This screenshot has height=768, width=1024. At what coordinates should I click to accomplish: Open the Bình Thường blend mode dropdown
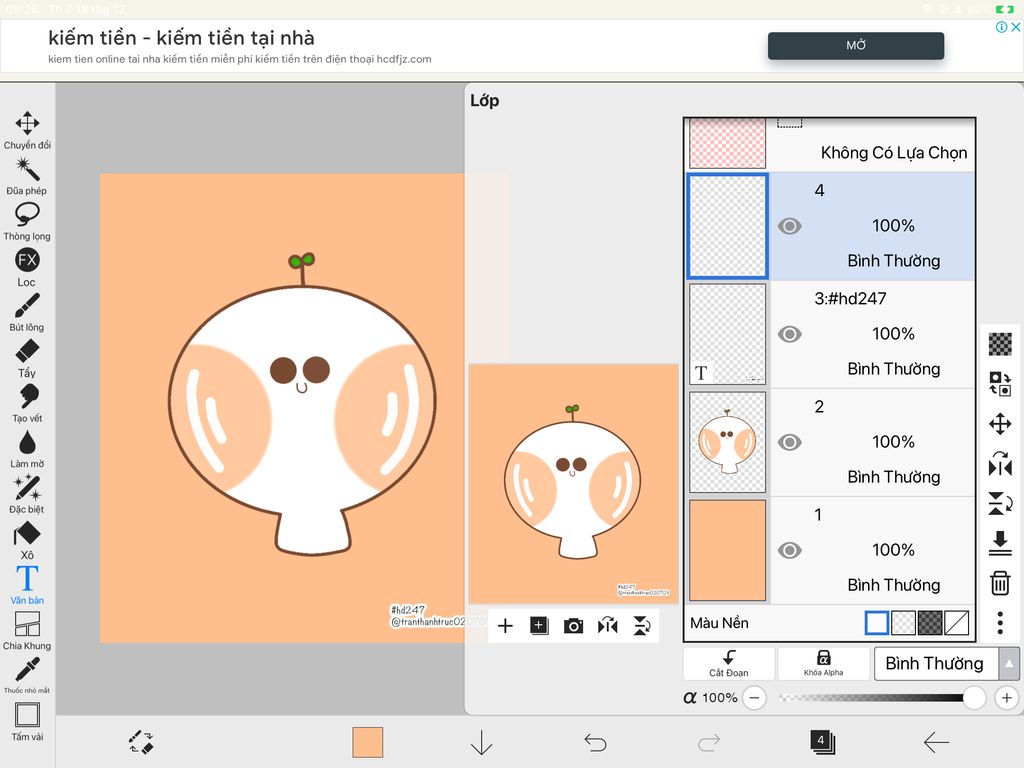935,664
